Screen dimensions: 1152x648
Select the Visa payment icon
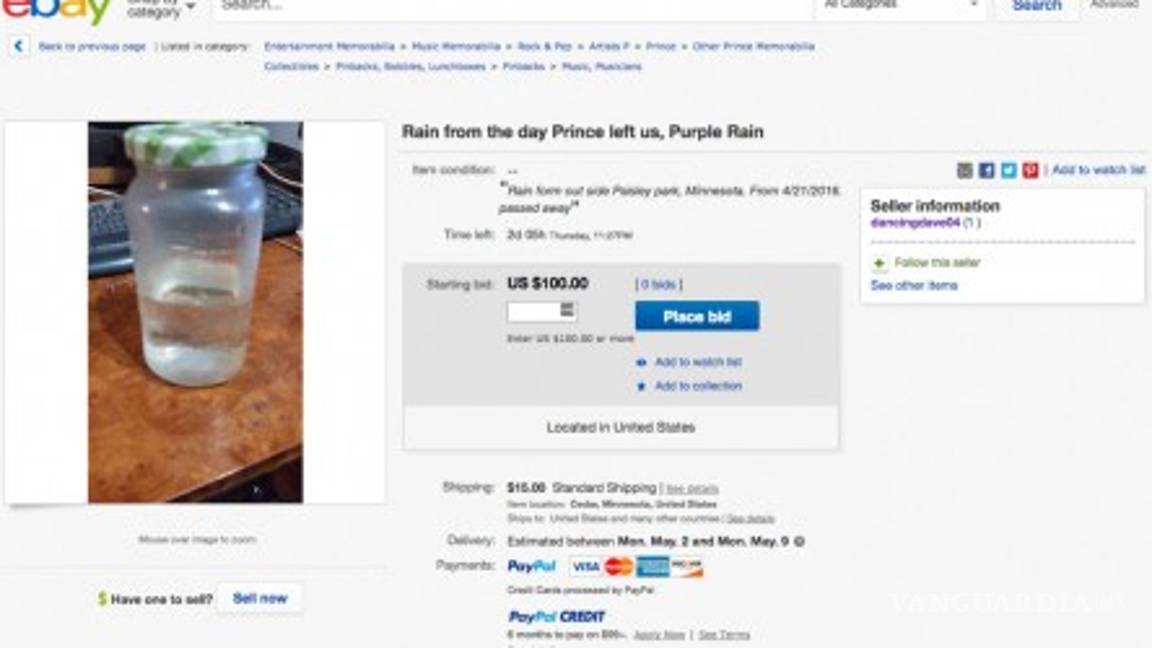pyautogui.click(x=586, y=565)
